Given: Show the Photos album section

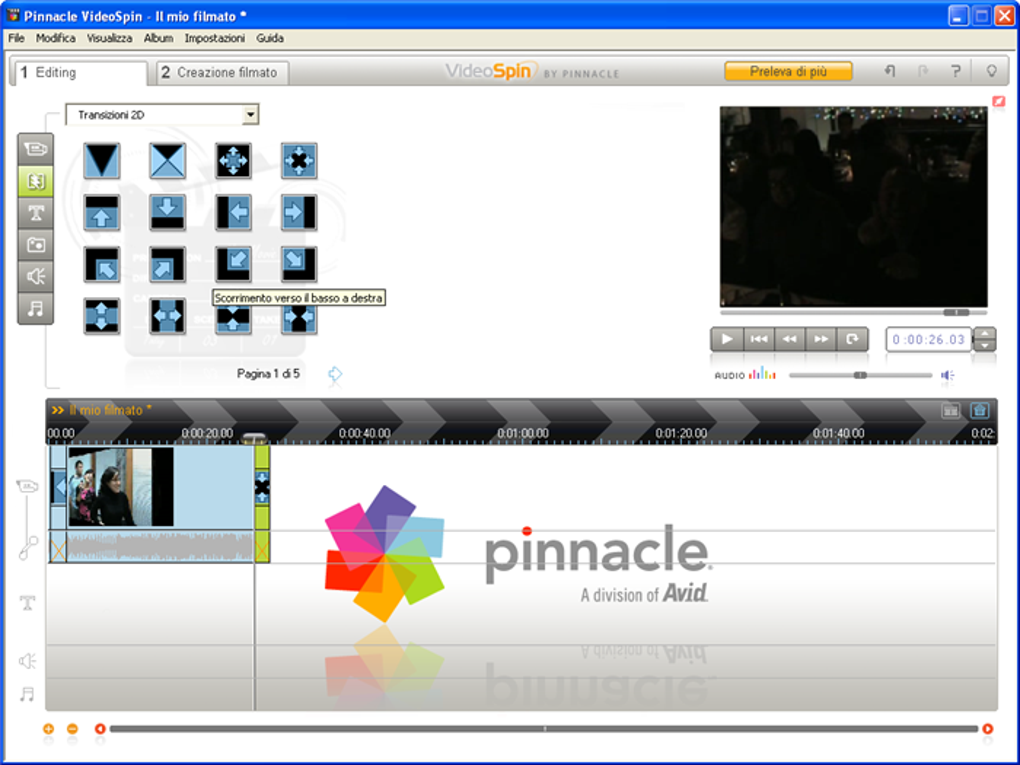Looking at the screenshot, I should (36, 245).
